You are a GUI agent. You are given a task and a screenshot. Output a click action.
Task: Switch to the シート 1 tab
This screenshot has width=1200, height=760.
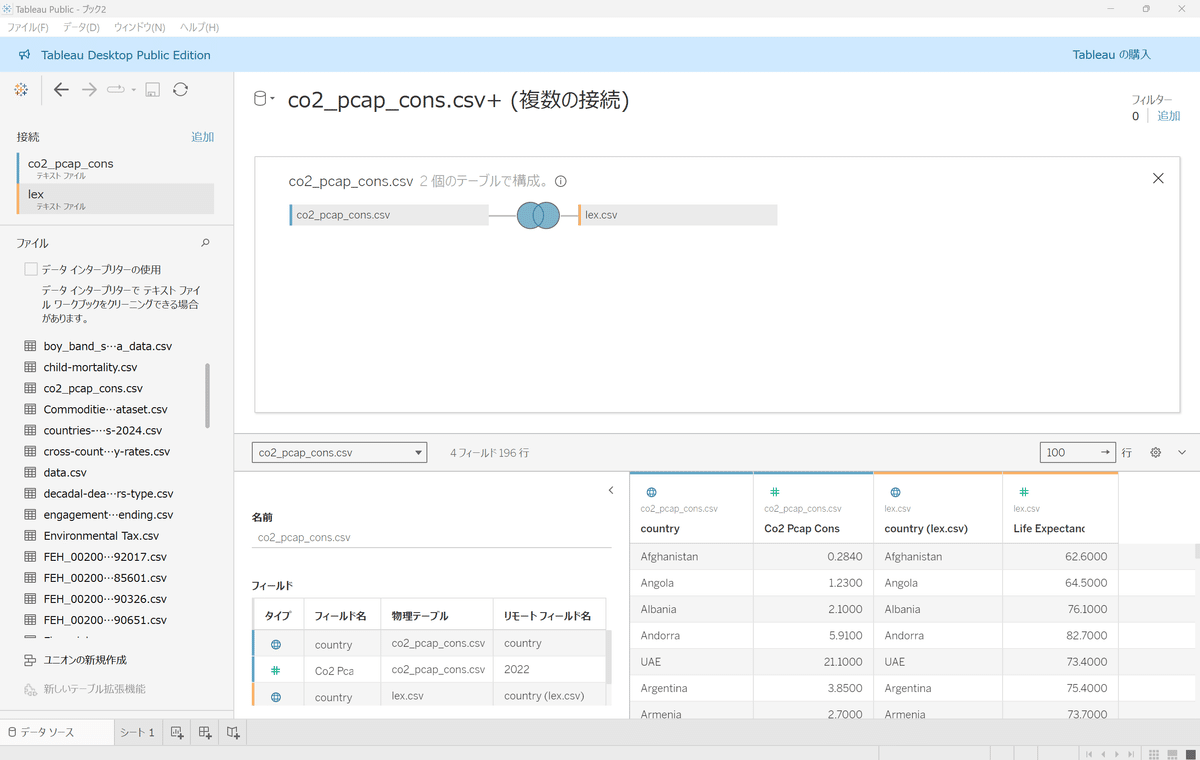137,733
